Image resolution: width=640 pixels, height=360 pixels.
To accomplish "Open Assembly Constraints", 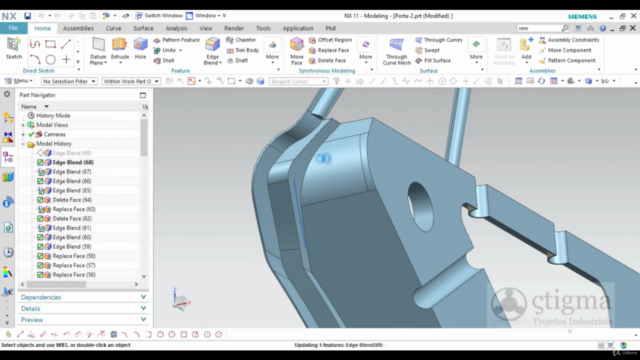I will tap(569, 40).
